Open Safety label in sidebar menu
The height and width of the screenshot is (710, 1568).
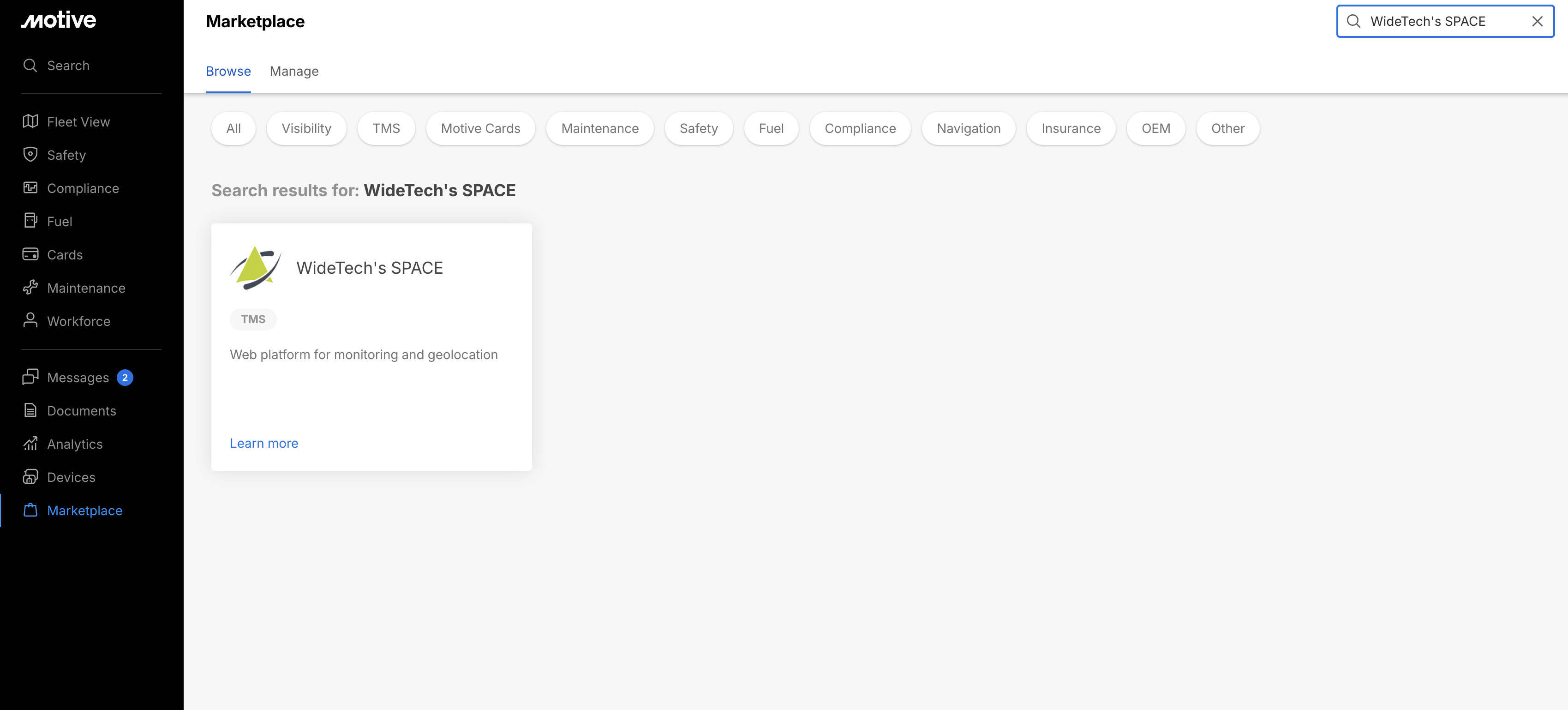(66, 155)
